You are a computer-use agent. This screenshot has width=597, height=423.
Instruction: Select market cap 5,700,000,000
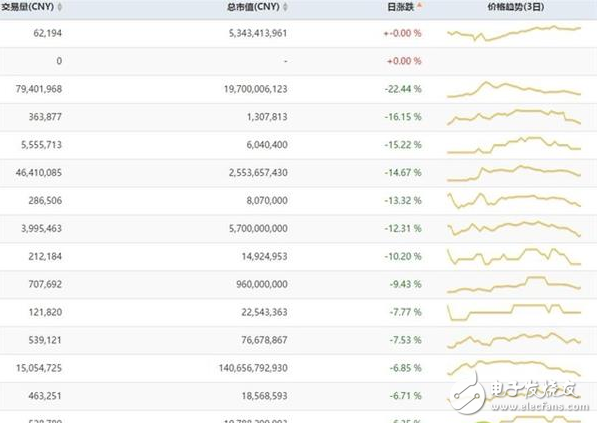pyautogui.click(x=258, y=228)
